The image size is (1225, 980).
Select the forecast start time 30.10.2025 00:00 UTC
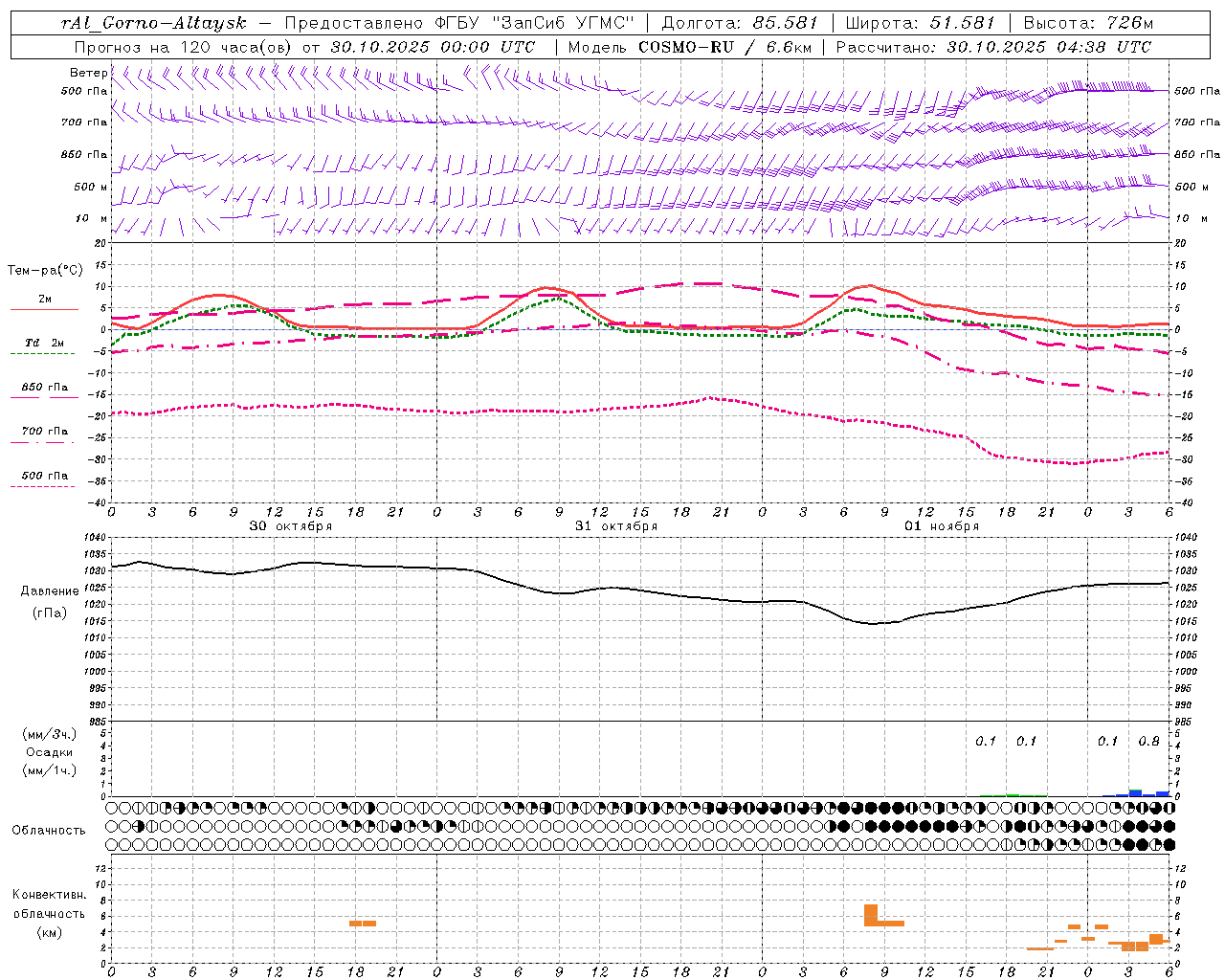pos(433,47)
